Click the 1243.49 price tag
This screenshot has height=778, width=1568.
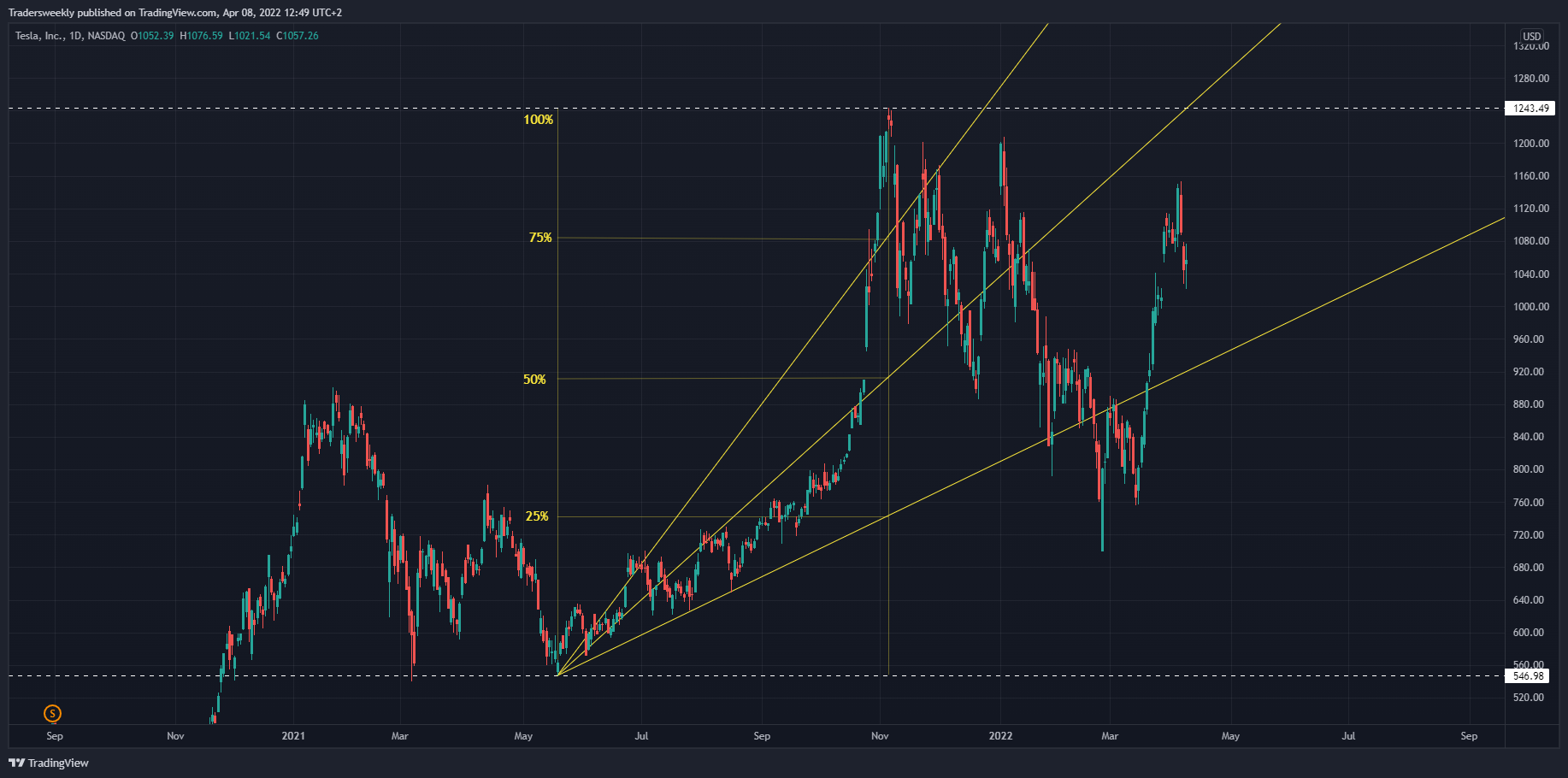(1530, 109)
